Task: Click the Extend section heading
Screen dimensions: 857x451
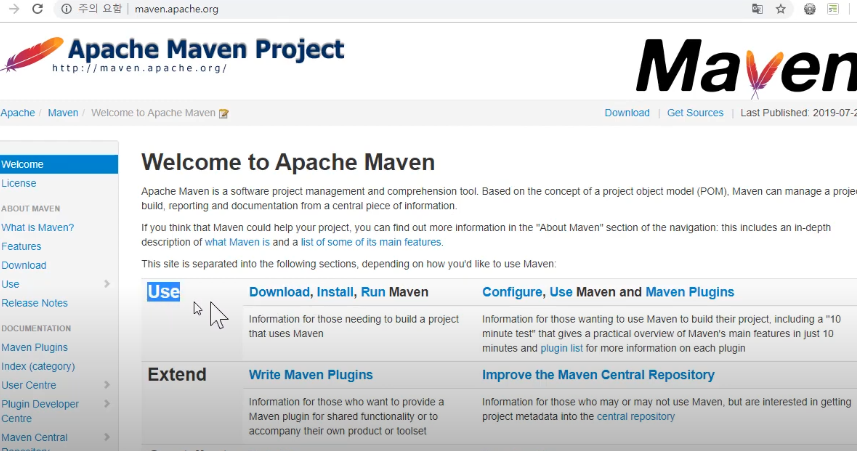Action: coord(177,374)
